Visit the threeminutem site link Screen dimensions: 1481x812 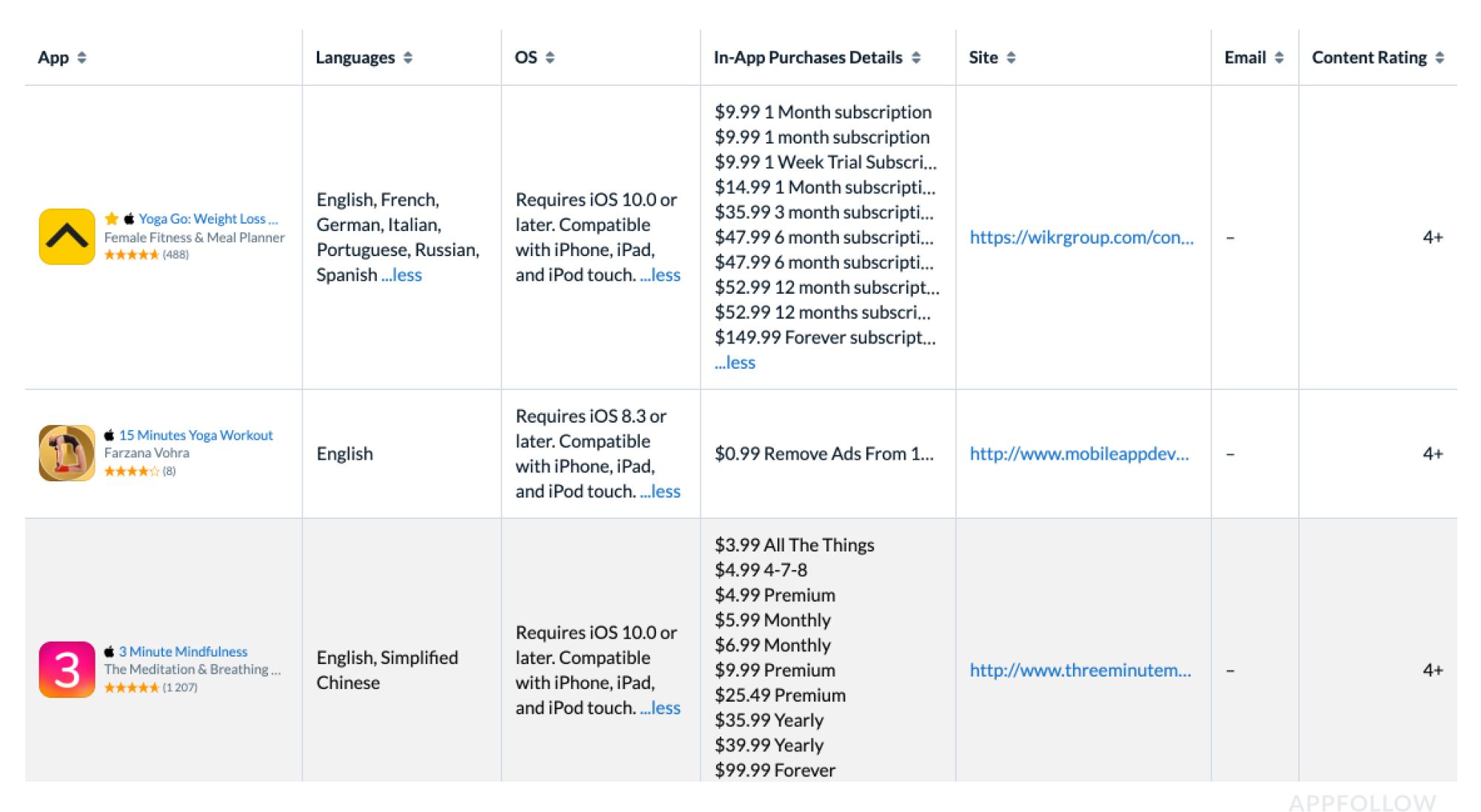1080,670
